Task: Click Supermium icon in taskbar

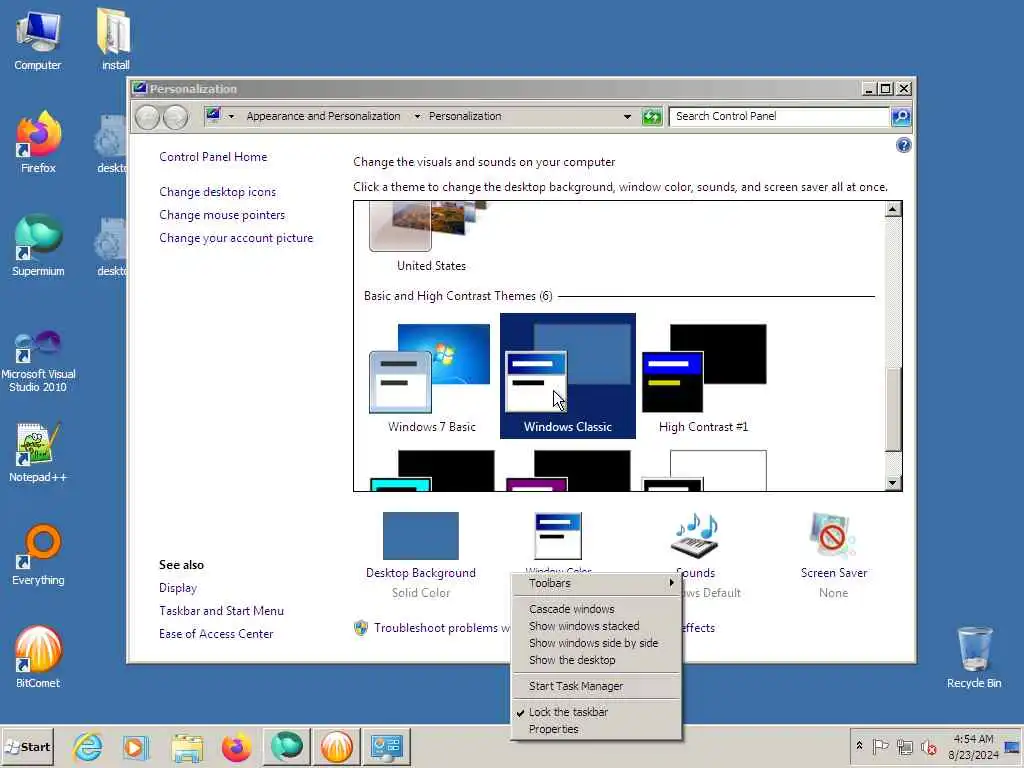Action: (x=287, y=747)
